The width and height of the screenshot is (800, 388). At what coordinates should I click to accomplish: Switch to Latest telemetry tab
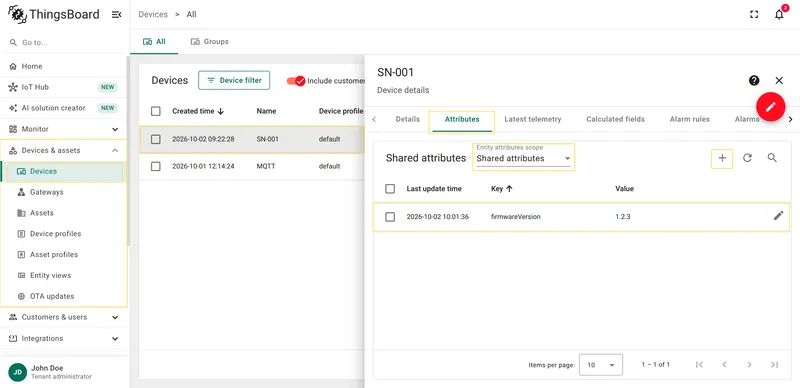533,119
